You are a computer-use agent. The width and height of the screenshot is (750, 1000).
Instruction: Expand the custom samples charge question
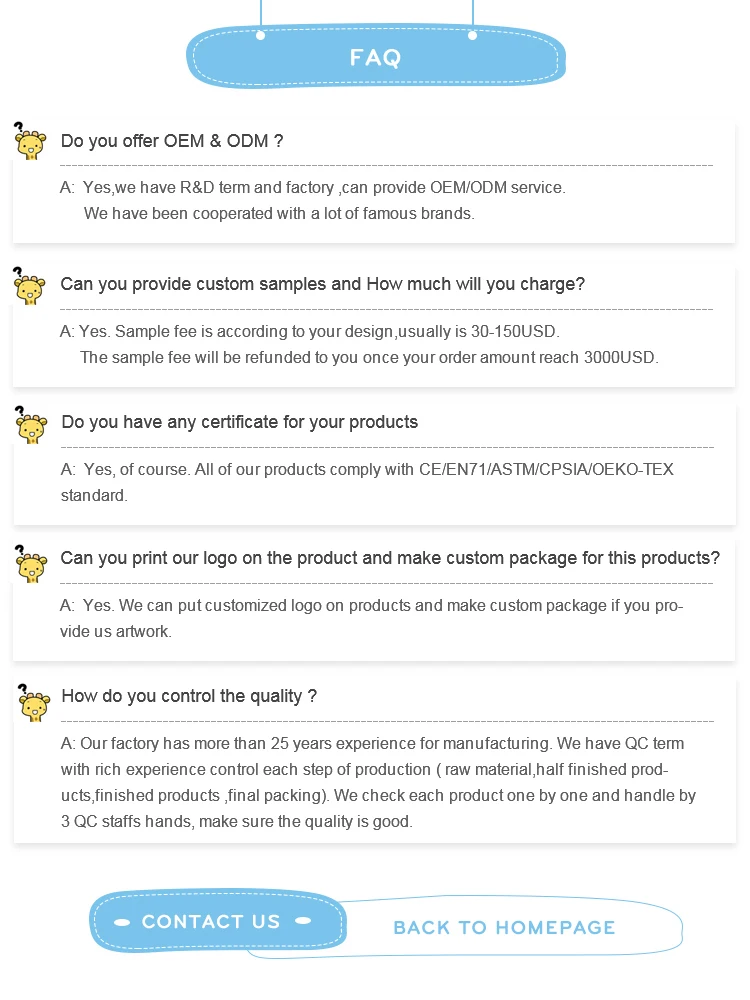pos(322,284)
